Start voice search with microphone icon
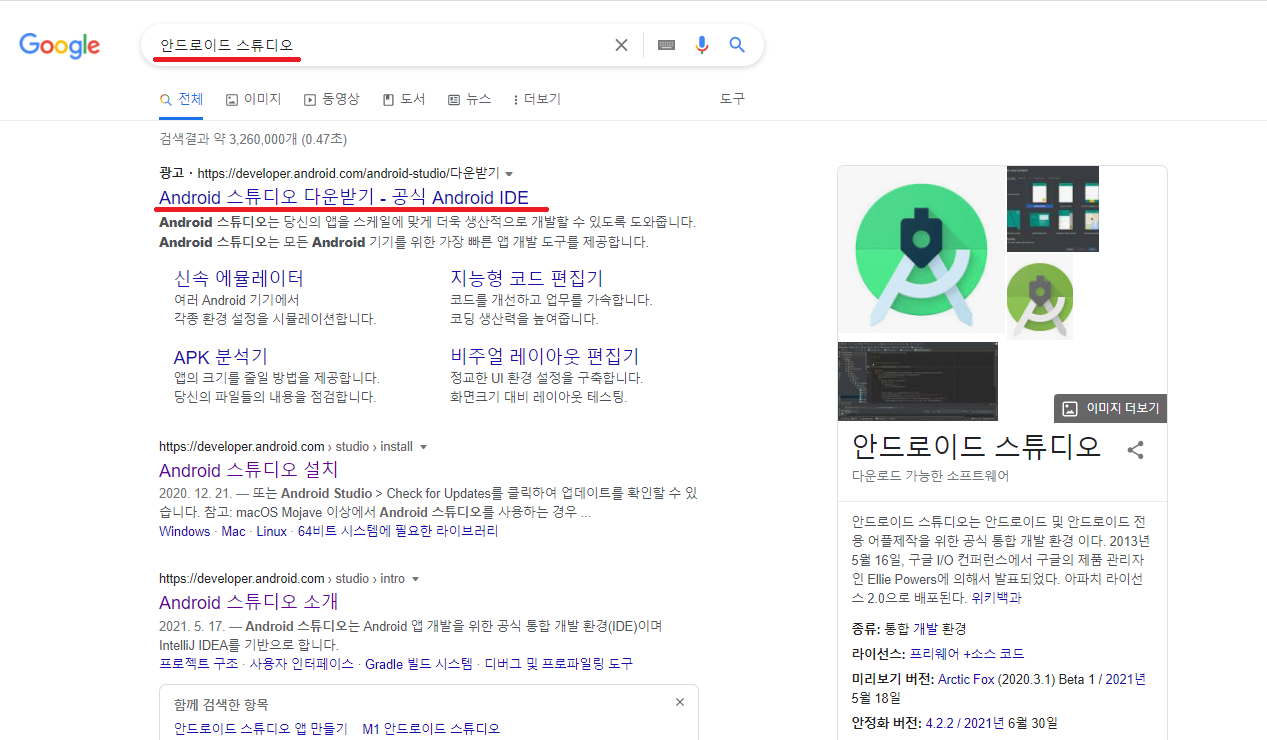Image resolution: width=1267 pixels, height=740 pixels. point(702,45)
